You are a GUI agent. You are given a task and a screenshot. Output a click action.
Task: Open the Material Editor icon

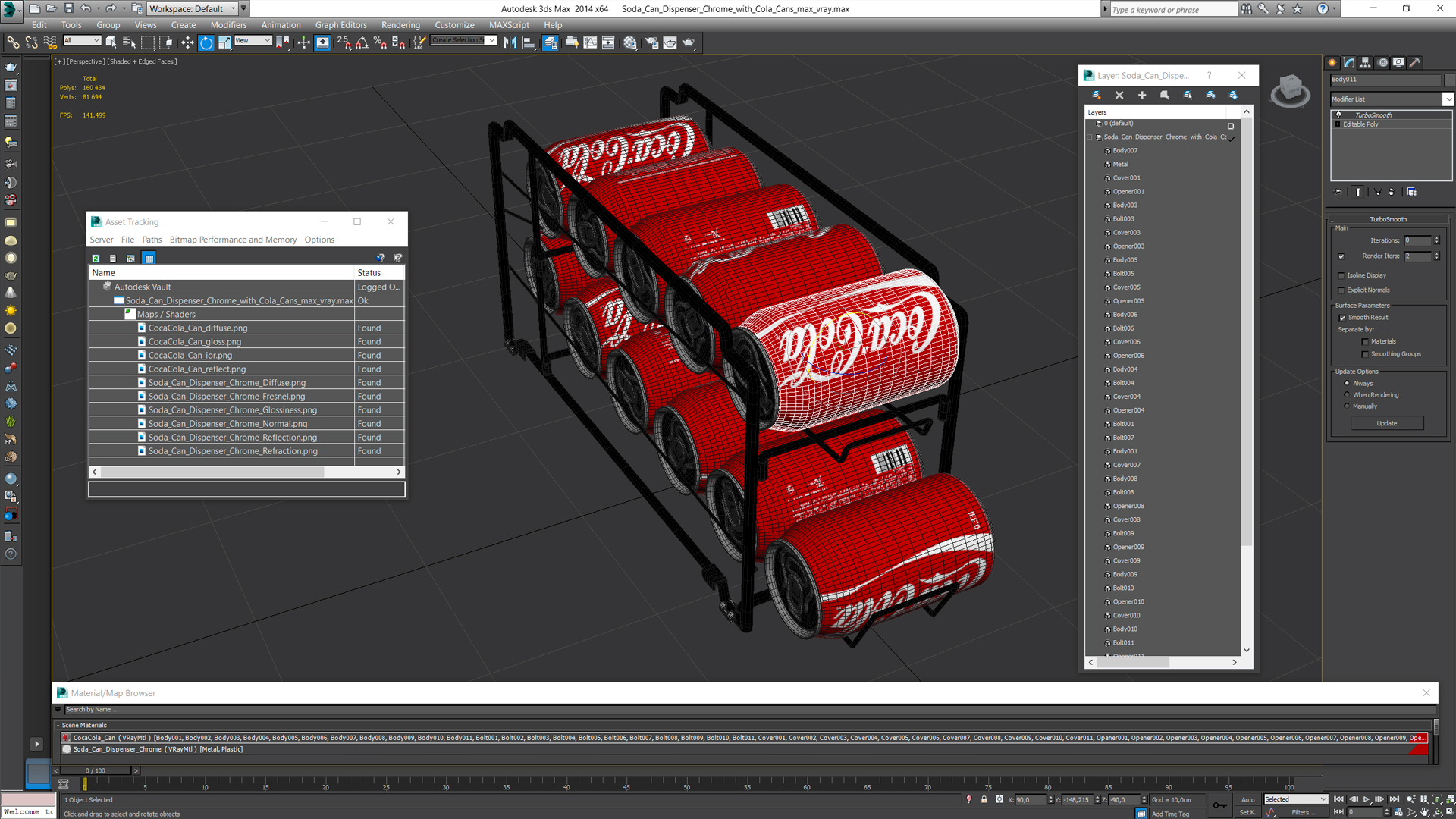(x=630, y=42)
